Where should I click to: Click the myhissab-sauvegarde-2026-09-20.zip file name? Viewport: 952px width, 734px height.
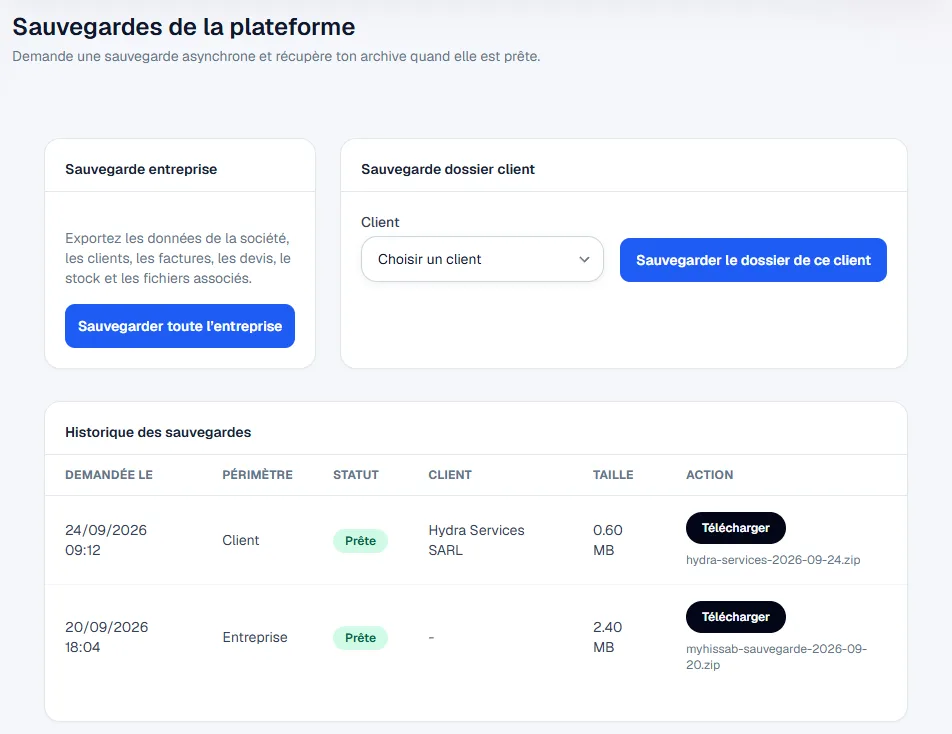tap(777, 656)
